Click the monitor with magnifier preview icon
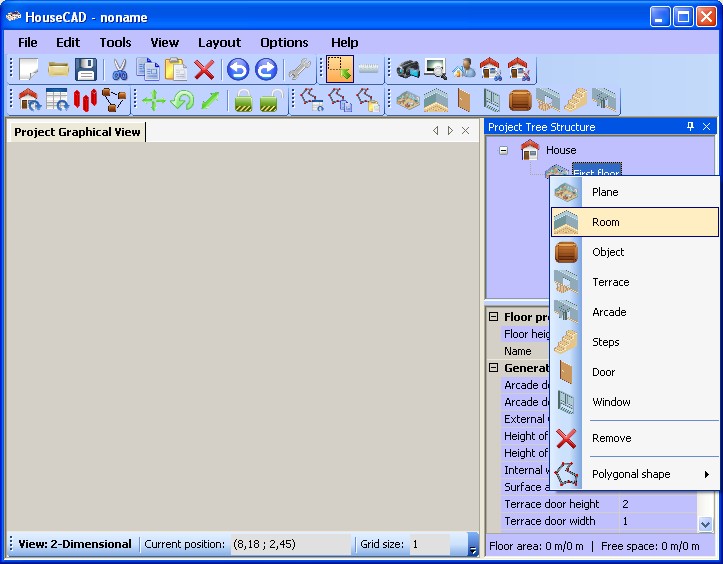 point(436,70)
